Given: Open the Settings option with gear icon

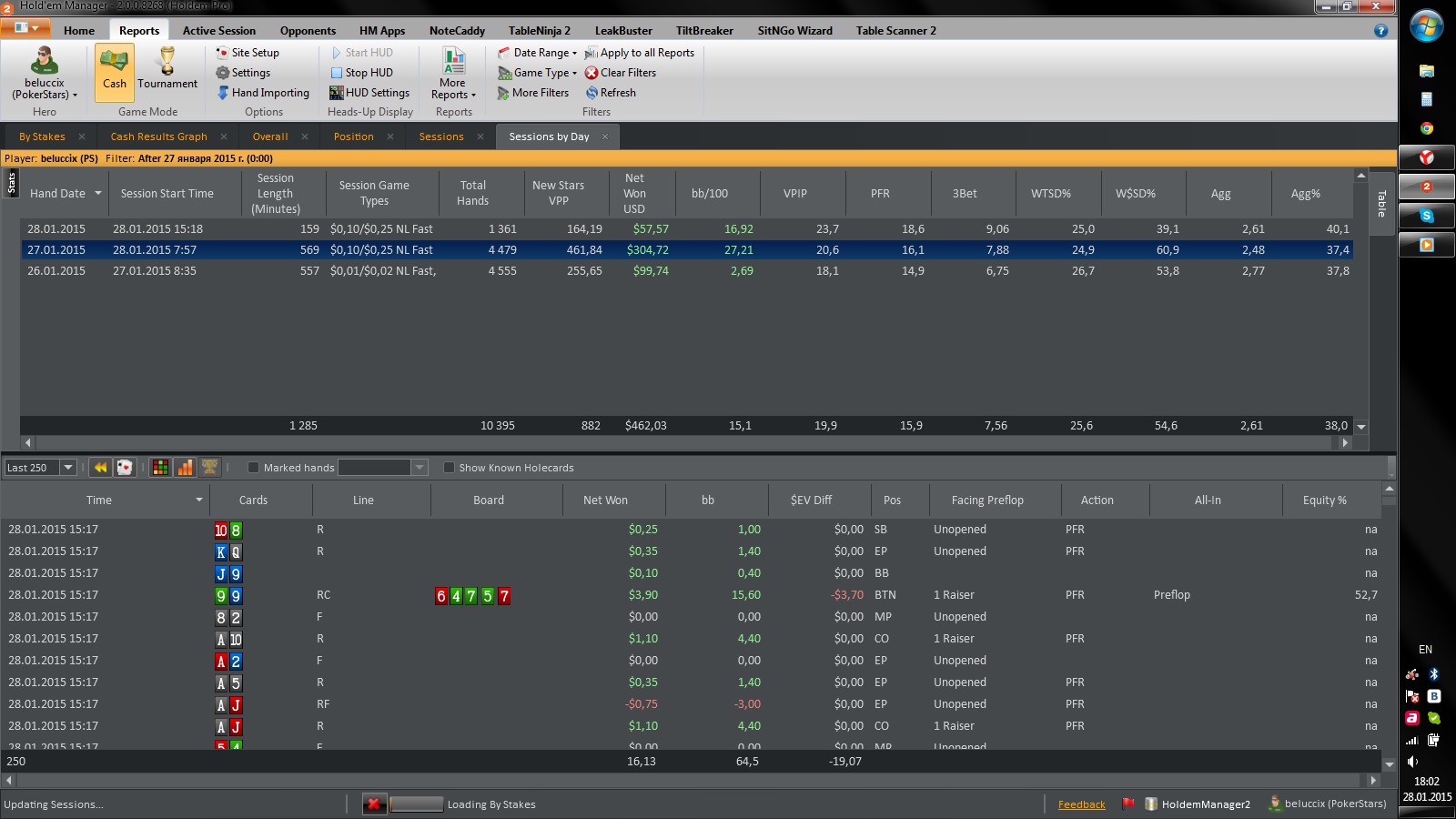Looking at the screenshot, I should (243, 73).
